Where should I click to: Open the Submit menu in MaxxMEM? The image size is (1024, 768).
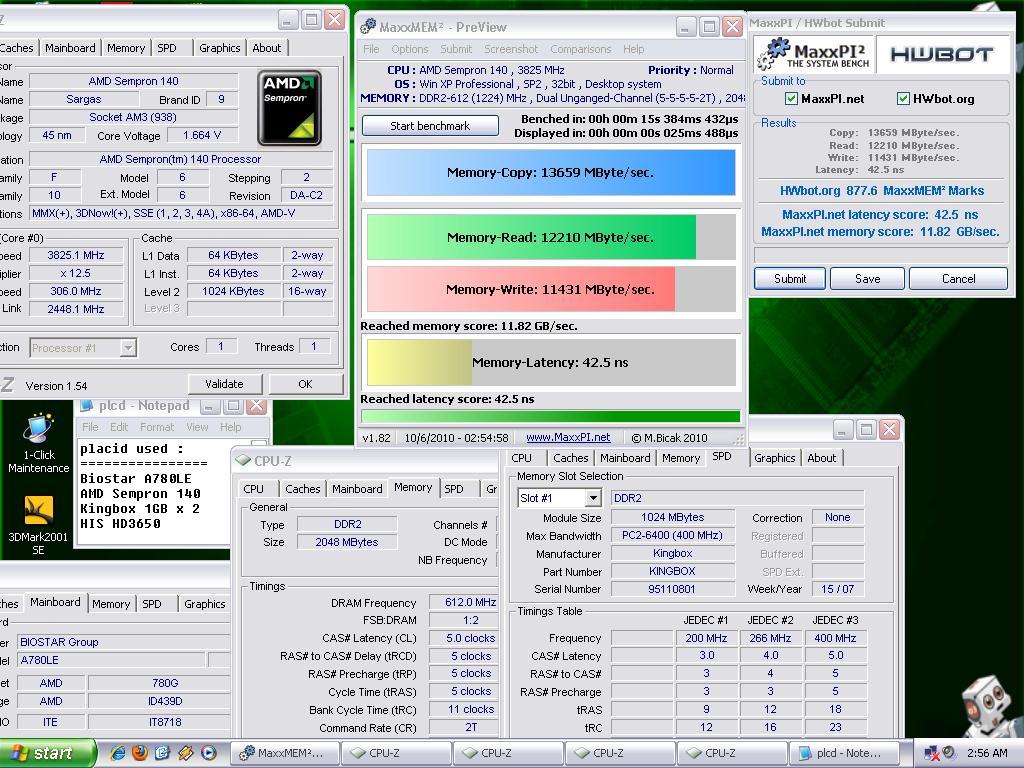(x=456, y=49)
